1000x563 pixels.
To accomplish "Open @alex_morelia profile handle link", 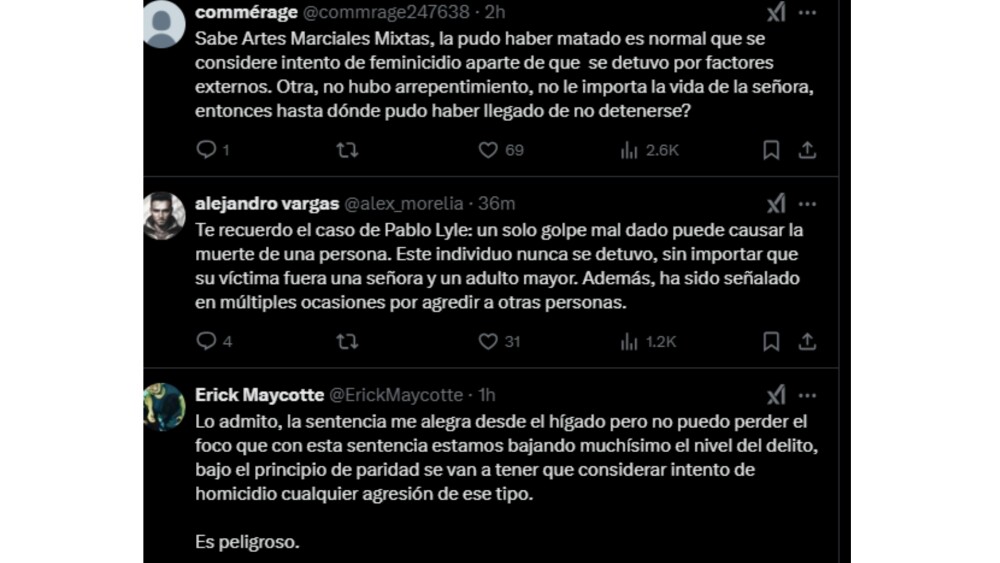I will (406, 204).
